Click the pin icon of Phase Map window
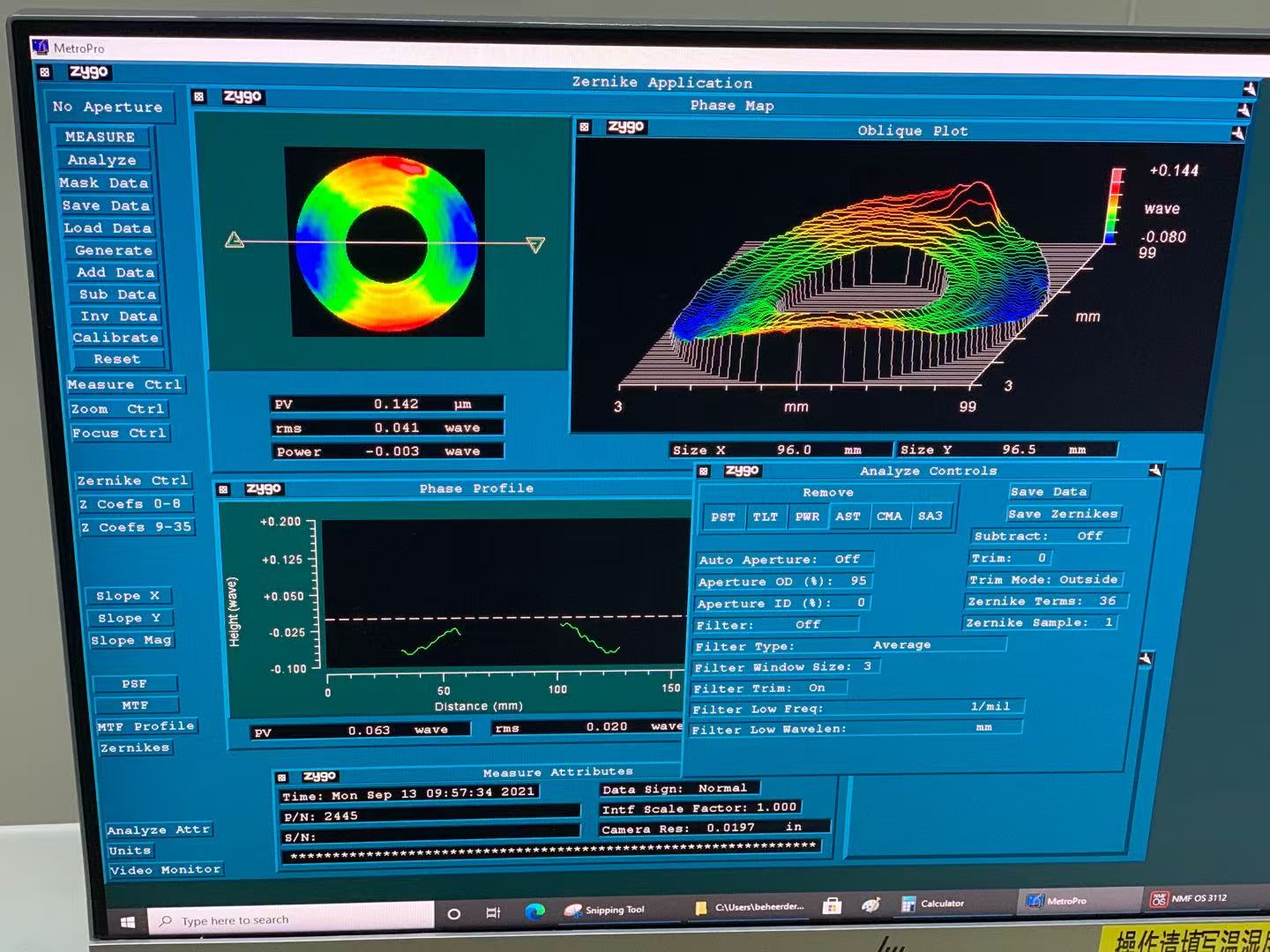The image size is (1270, 952). pos(1244,111)
